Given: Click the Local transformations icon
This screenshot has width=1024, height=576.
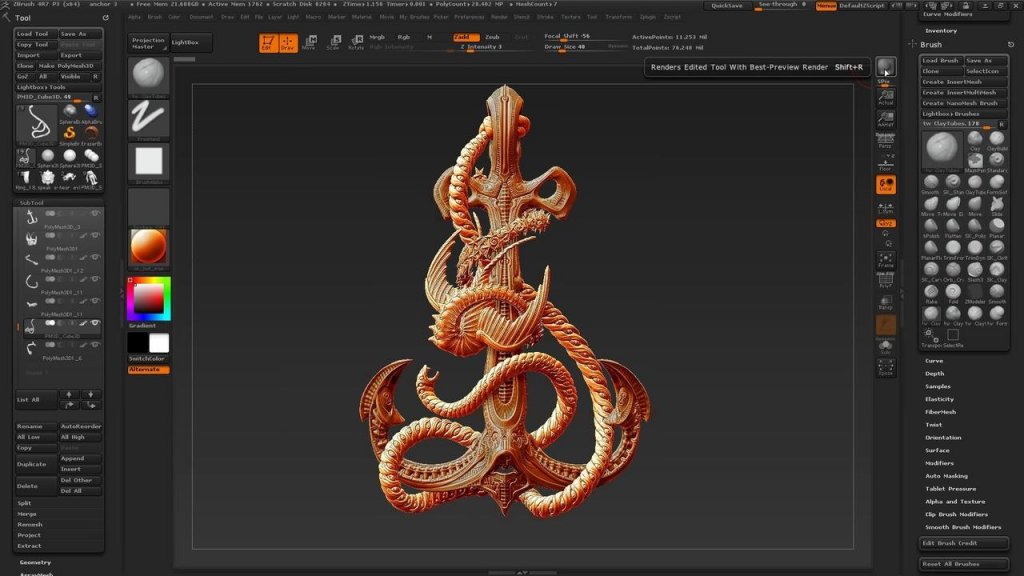Looking at the screenshot, I should pyautogui.click(x=886, y=185).
